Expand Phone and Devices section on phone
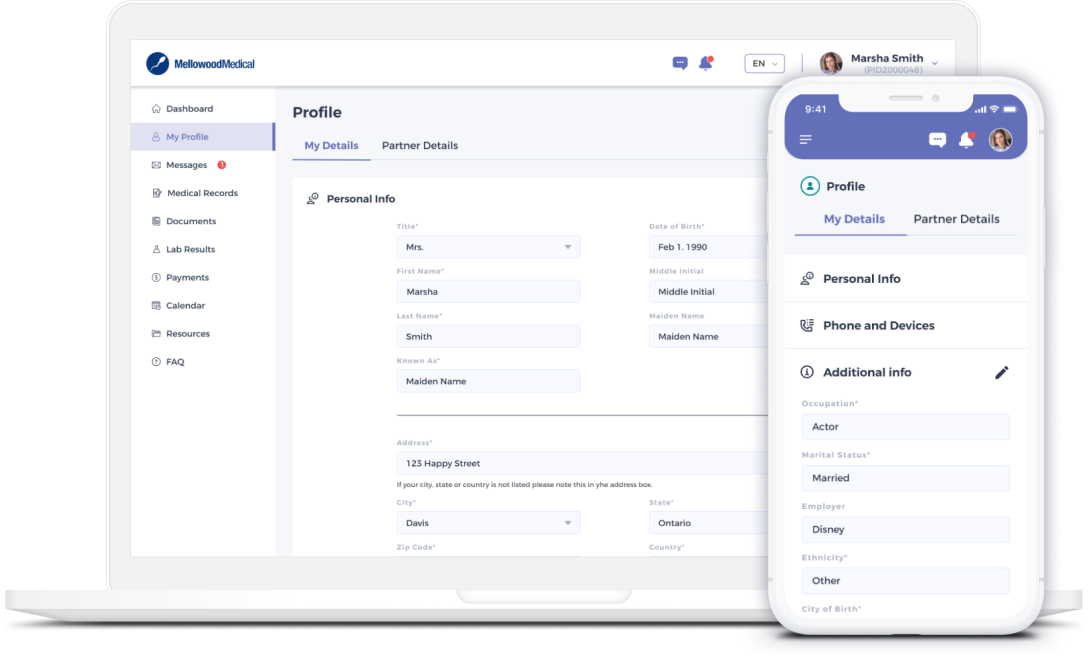Viewport: 1088px width, 657px height. coord(878,326)
